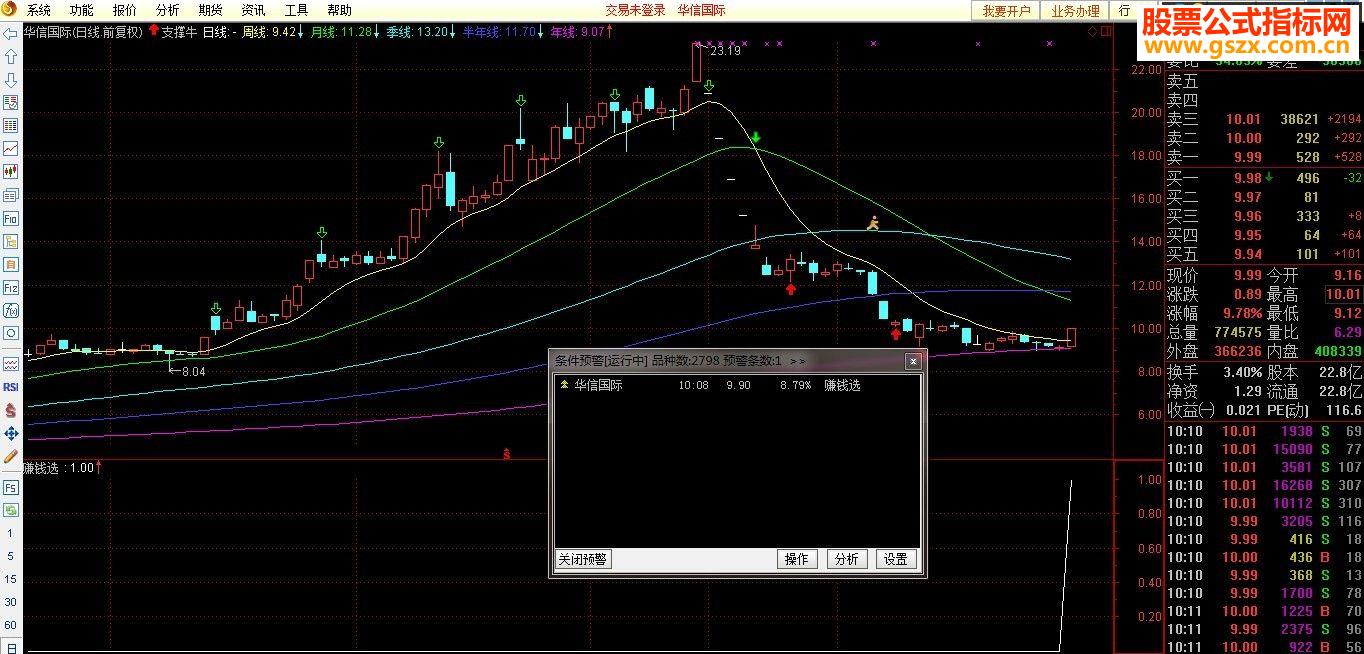Click the running-figure marker on chart
The width and height of the screenshot is (1364, 654).
874,223
